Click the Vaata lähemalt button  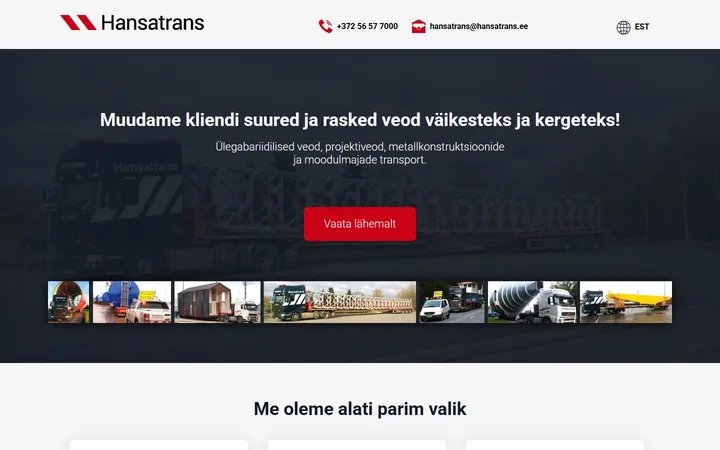click(x=360, y=224)
